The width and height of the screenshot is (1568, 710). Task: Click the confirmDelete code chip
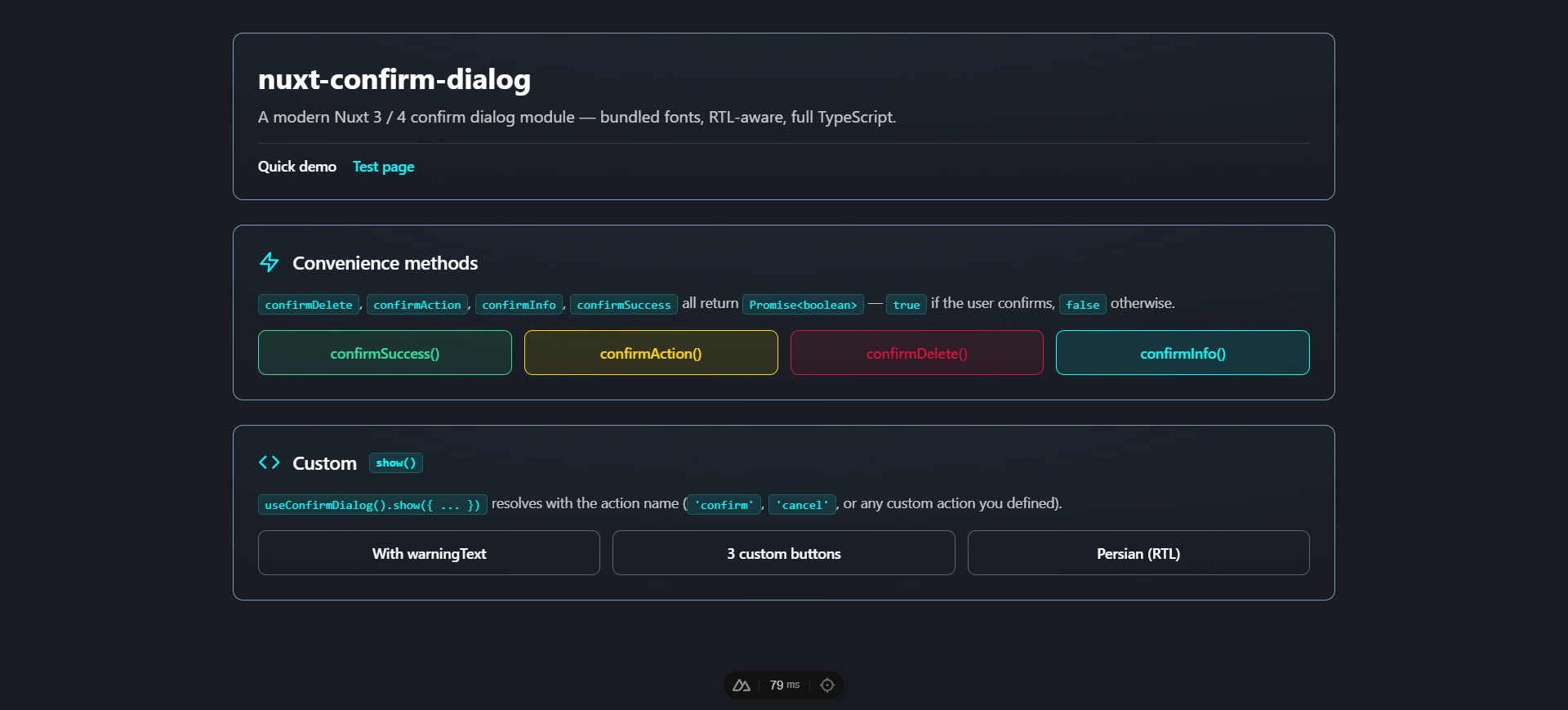(x=309, y=305)
